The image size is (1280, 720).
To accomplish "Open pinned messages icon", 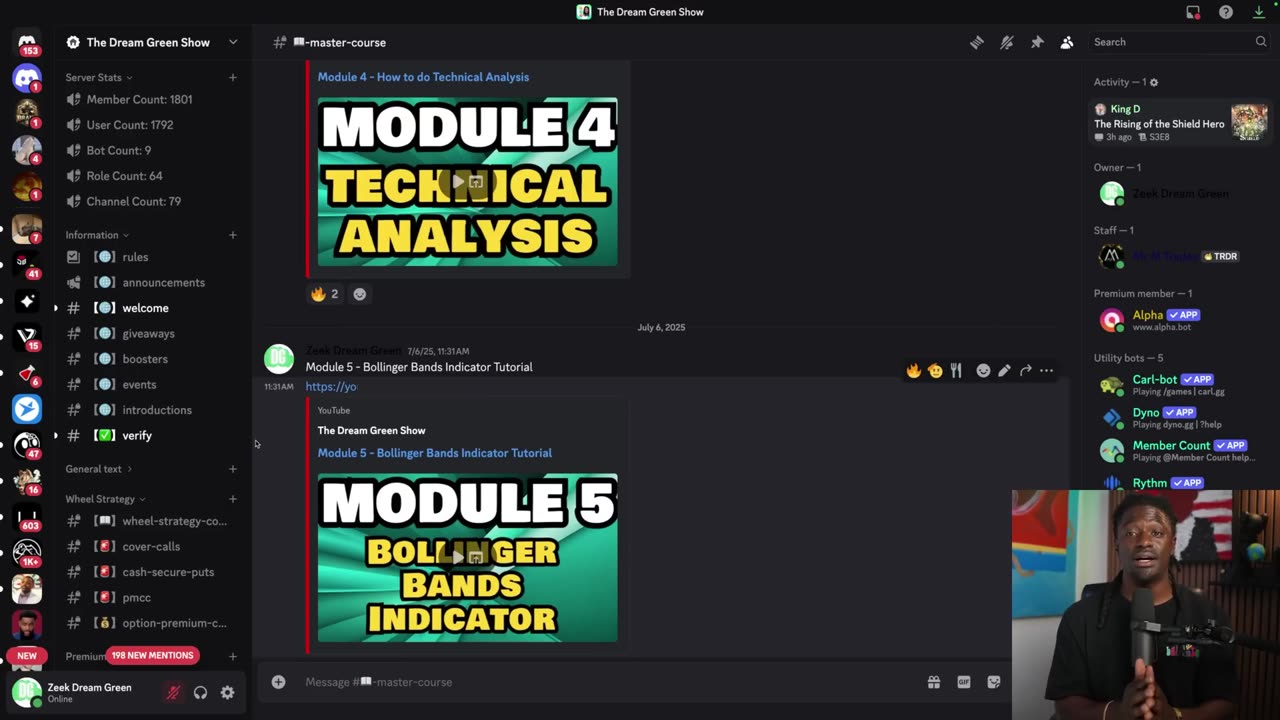I will tap(1037, 42).
